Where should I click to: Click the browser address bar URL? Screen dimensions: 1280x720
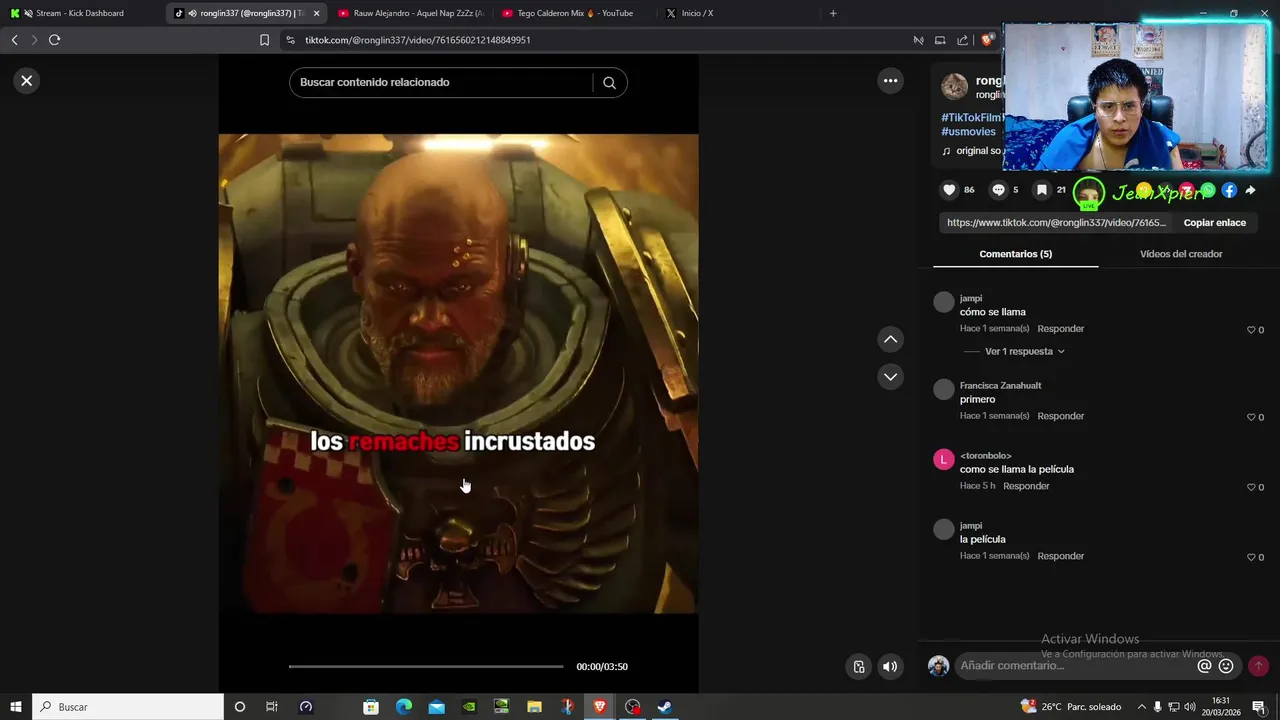click(418, 40)
